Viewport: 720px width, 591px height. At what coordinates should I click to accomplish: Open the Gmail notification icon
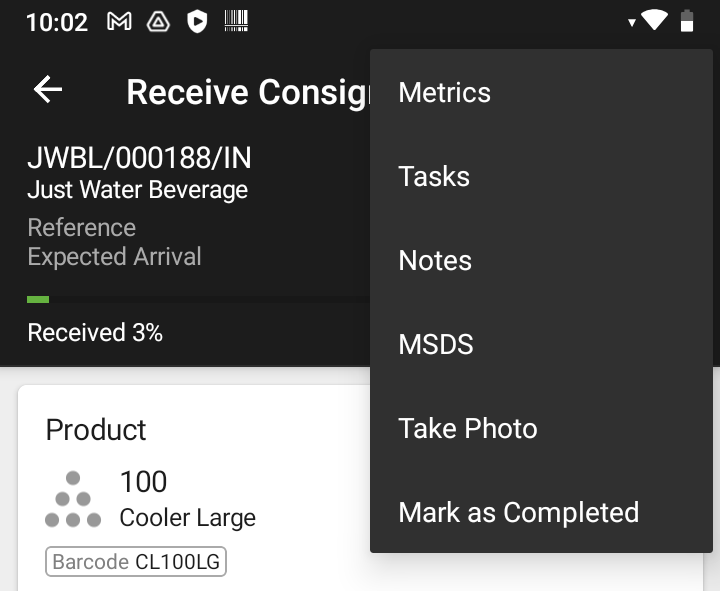119,22
